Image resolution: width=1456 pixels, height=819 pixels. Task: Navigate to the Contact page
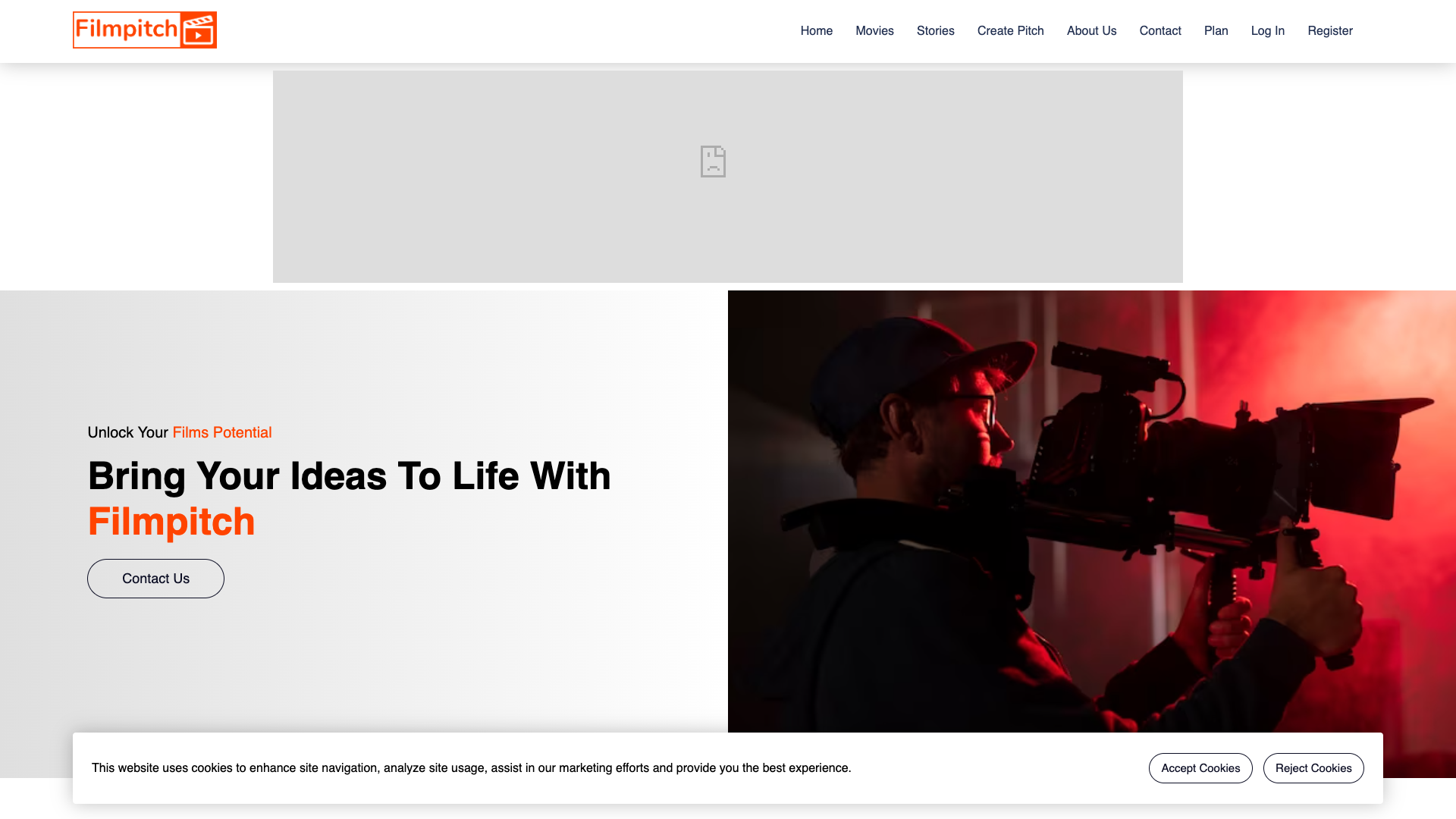[x=1160, y=31]
